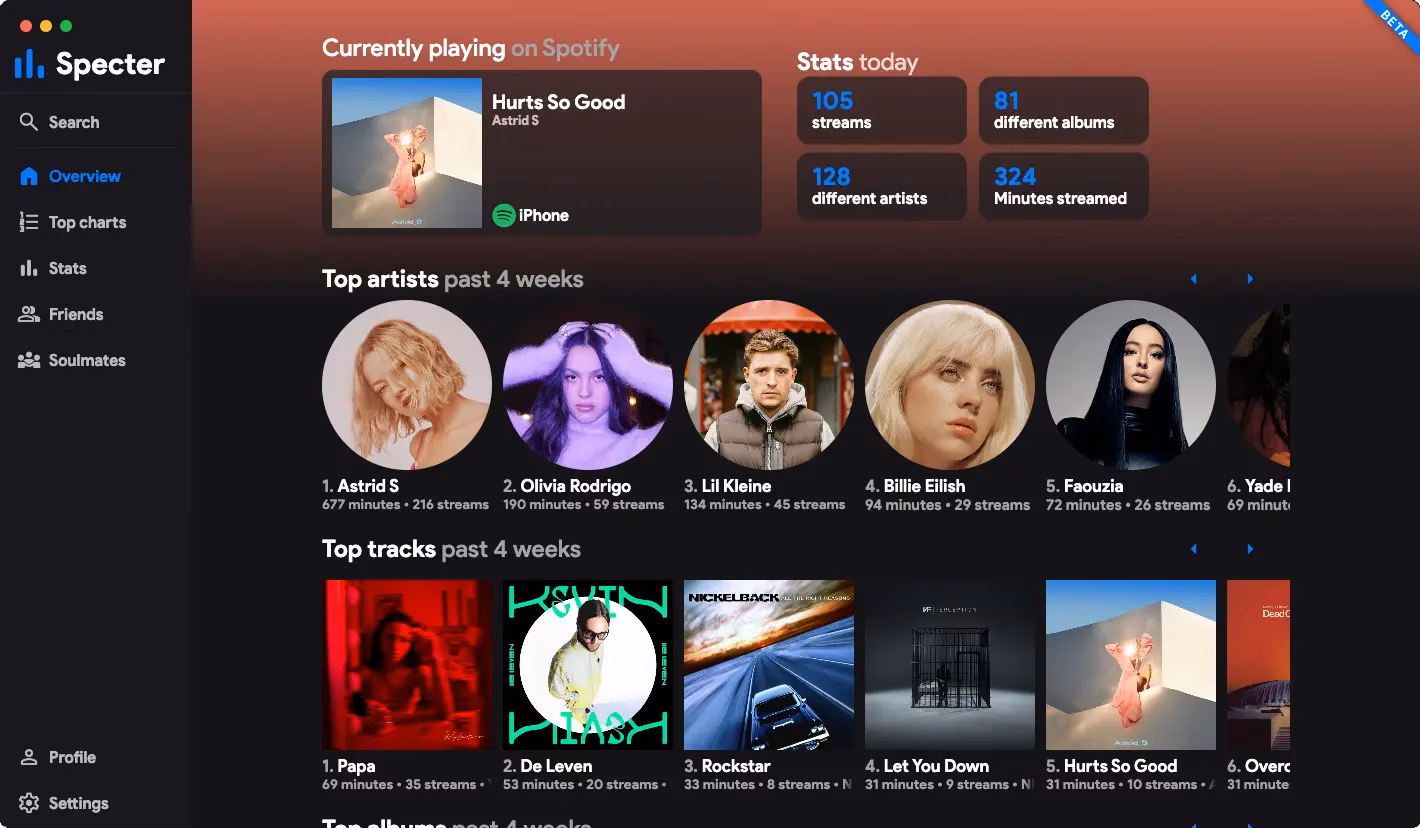The width and height of the screenshot is (1420, 828).
Task: Advance the Top tracks carousel forward
Action: point(1249,549)
